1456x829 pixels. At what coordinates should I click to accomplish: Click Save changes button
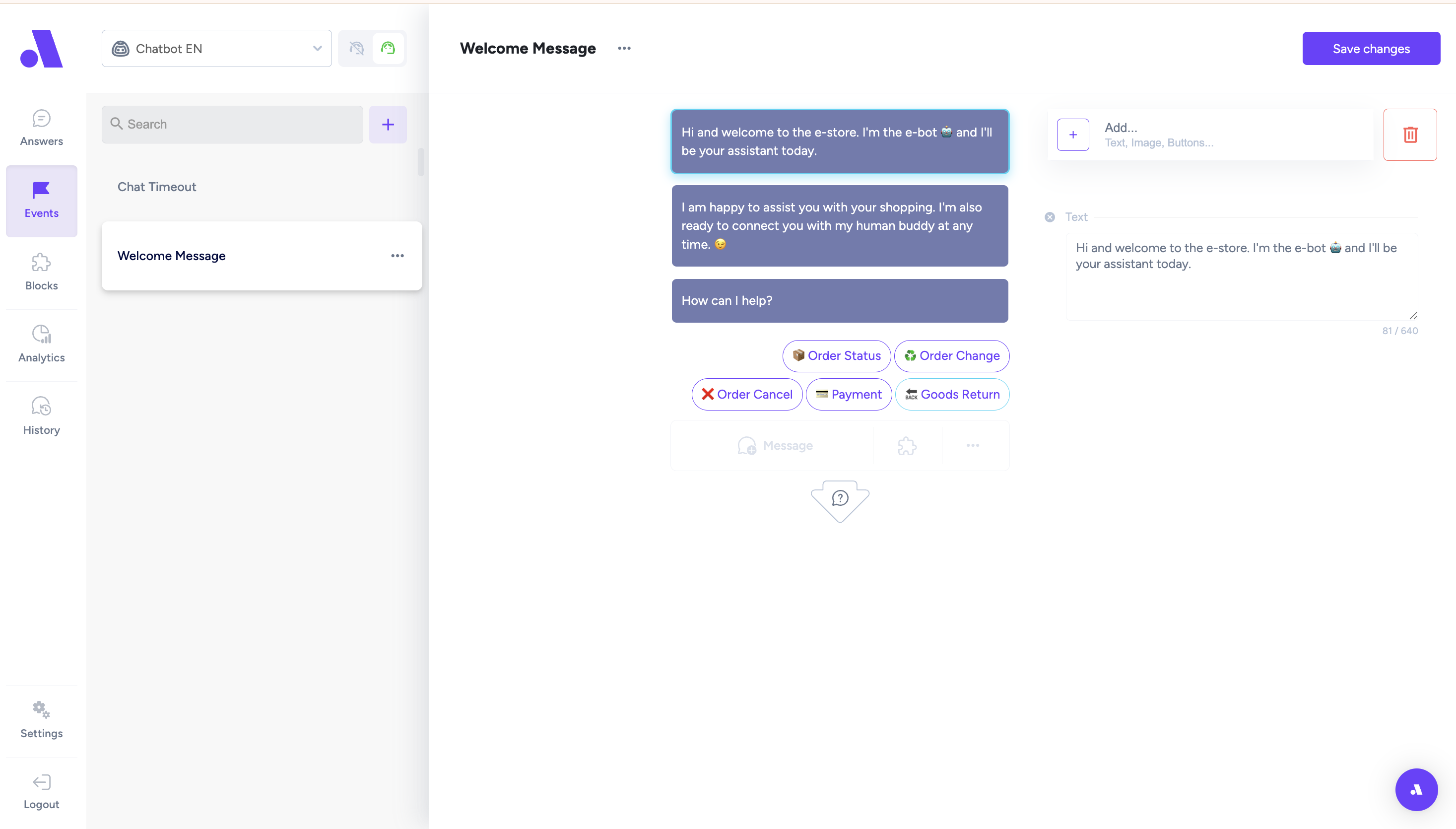pos(1371,48)
